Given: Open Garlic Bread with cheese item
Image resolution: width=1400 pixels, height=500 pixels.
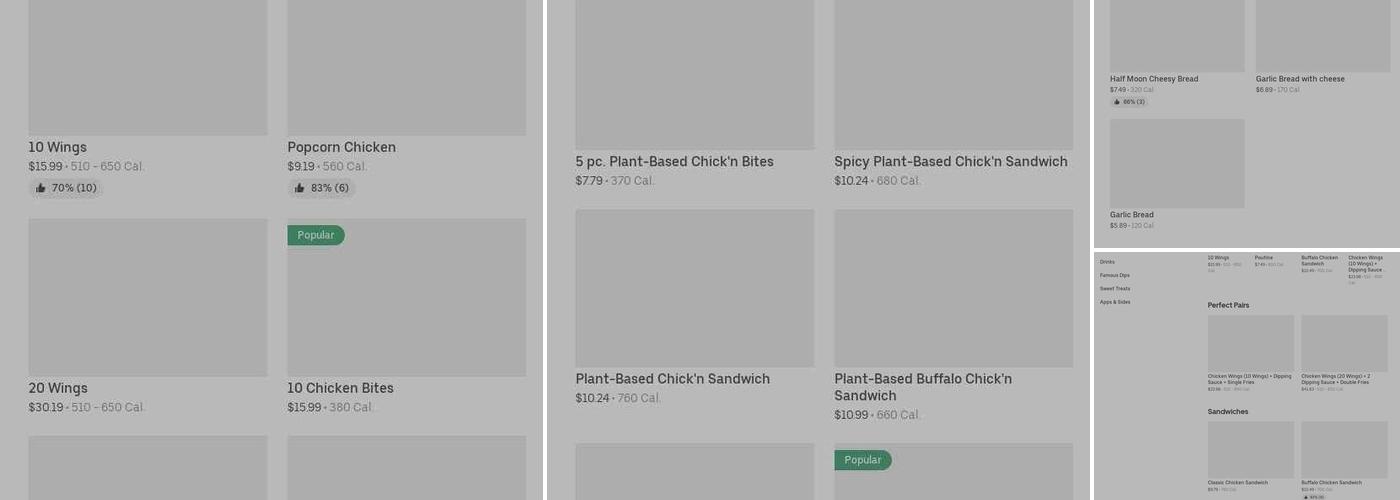Looking at the screenshot, I should click(1300, 79).
